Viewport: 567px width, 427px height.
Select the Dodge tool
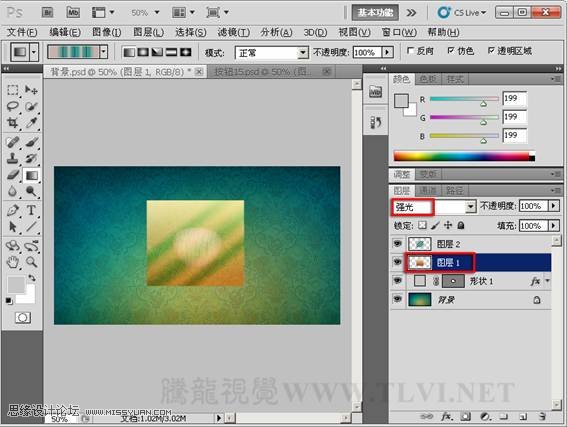31,191
